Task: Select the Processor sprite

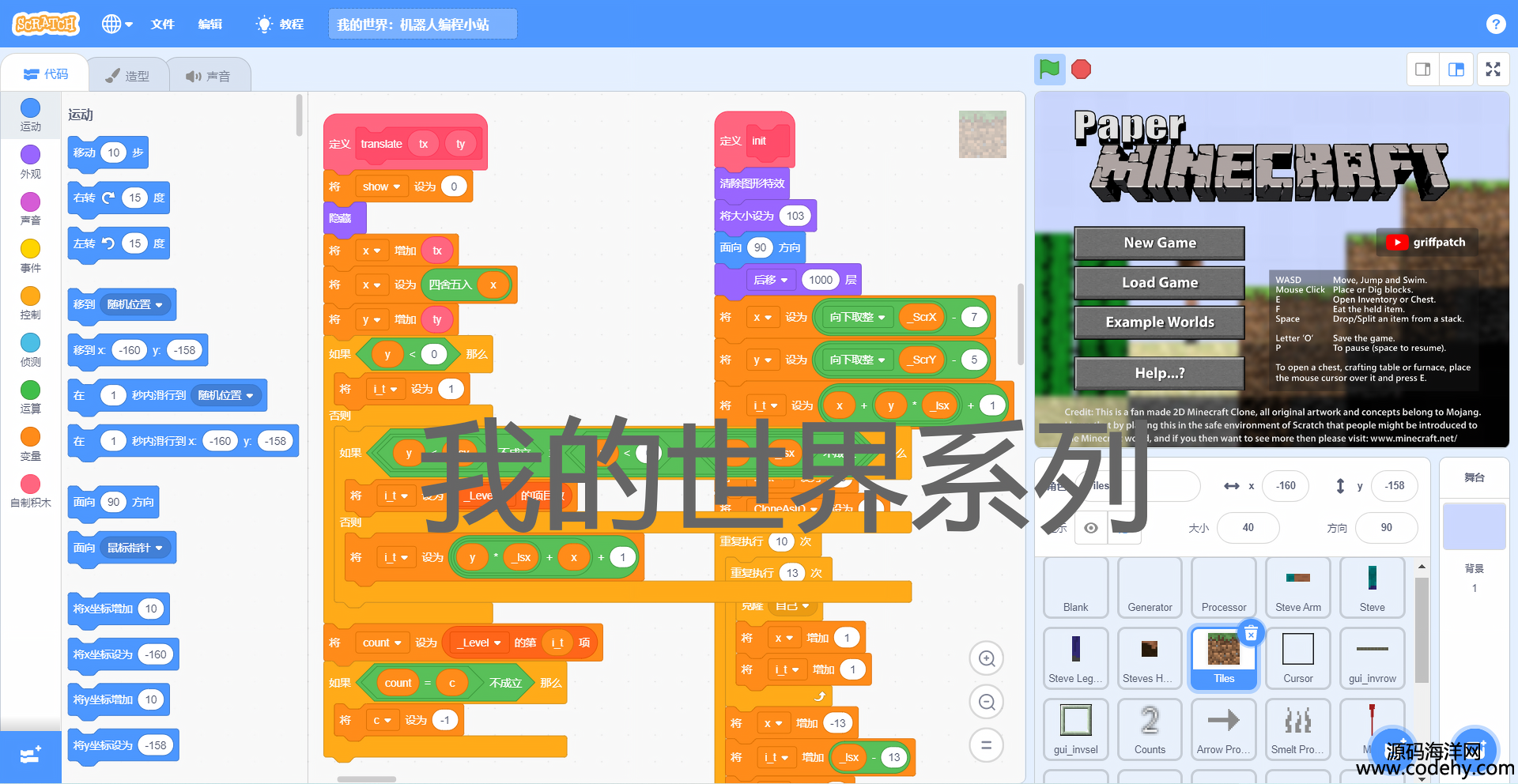Action: click(1224, 586)
